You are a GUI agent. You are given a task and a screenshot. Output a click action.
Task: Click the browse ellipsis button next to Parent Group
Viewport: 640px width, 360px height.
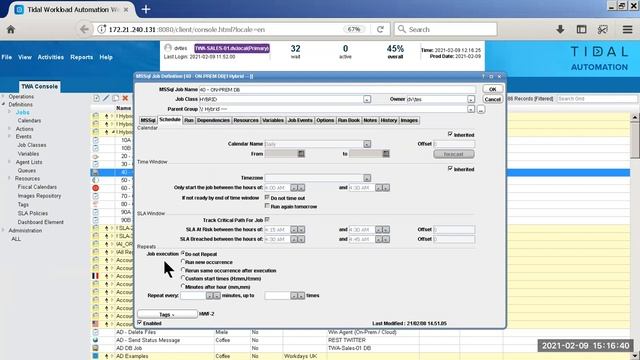coord(481,109)
